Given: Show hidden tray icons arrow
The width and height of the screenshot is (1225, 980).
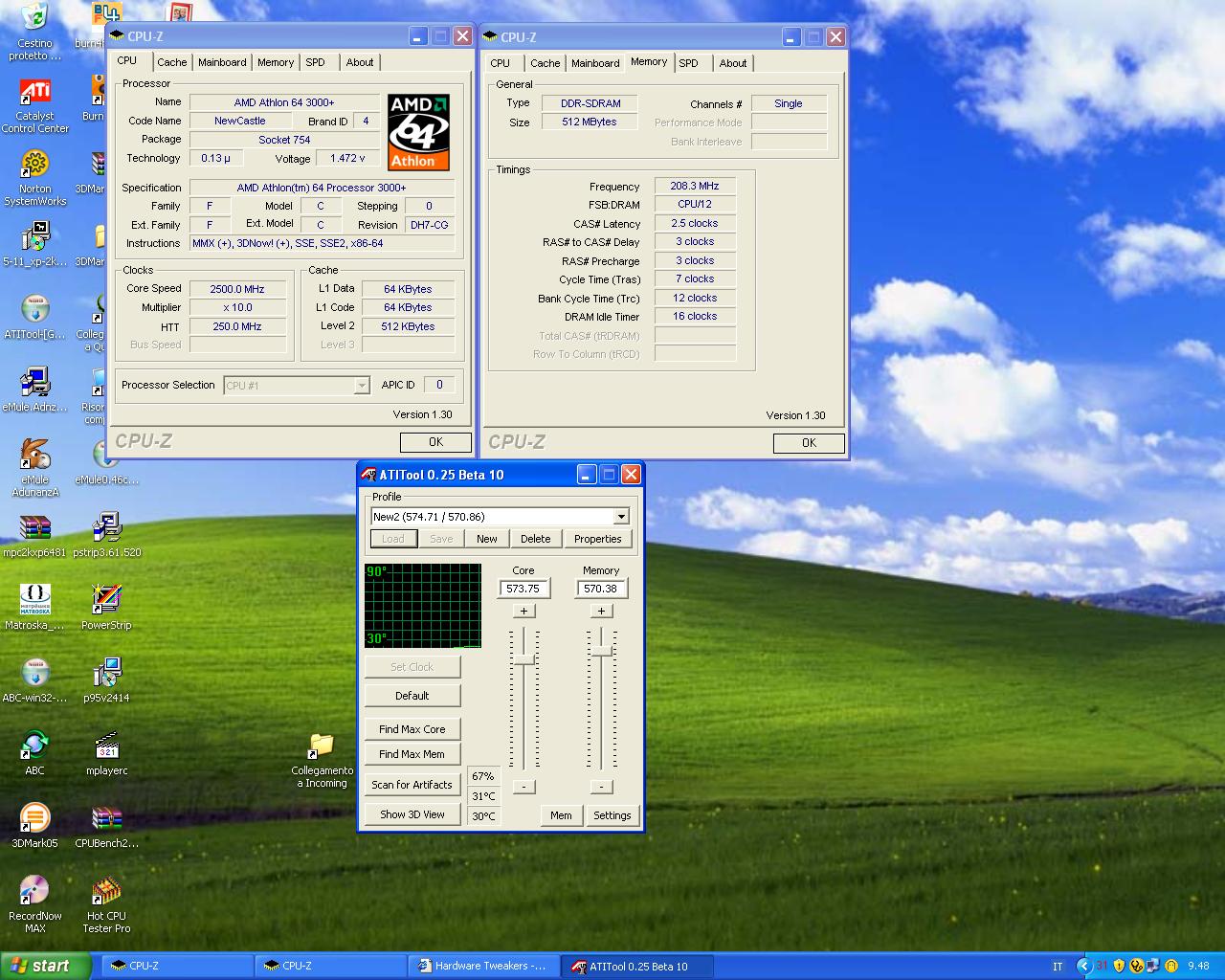Looking at the screenshot, I should [x=1083, y=966].
